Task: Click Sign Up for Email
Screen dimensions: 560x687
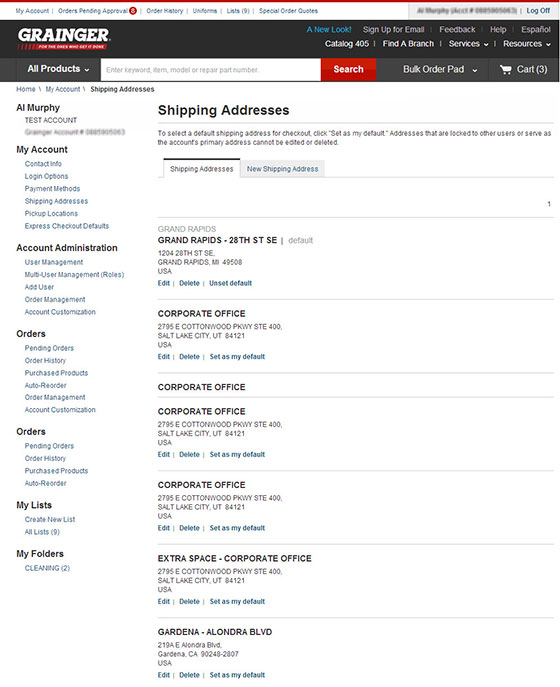Action: [x=393, y=29]
